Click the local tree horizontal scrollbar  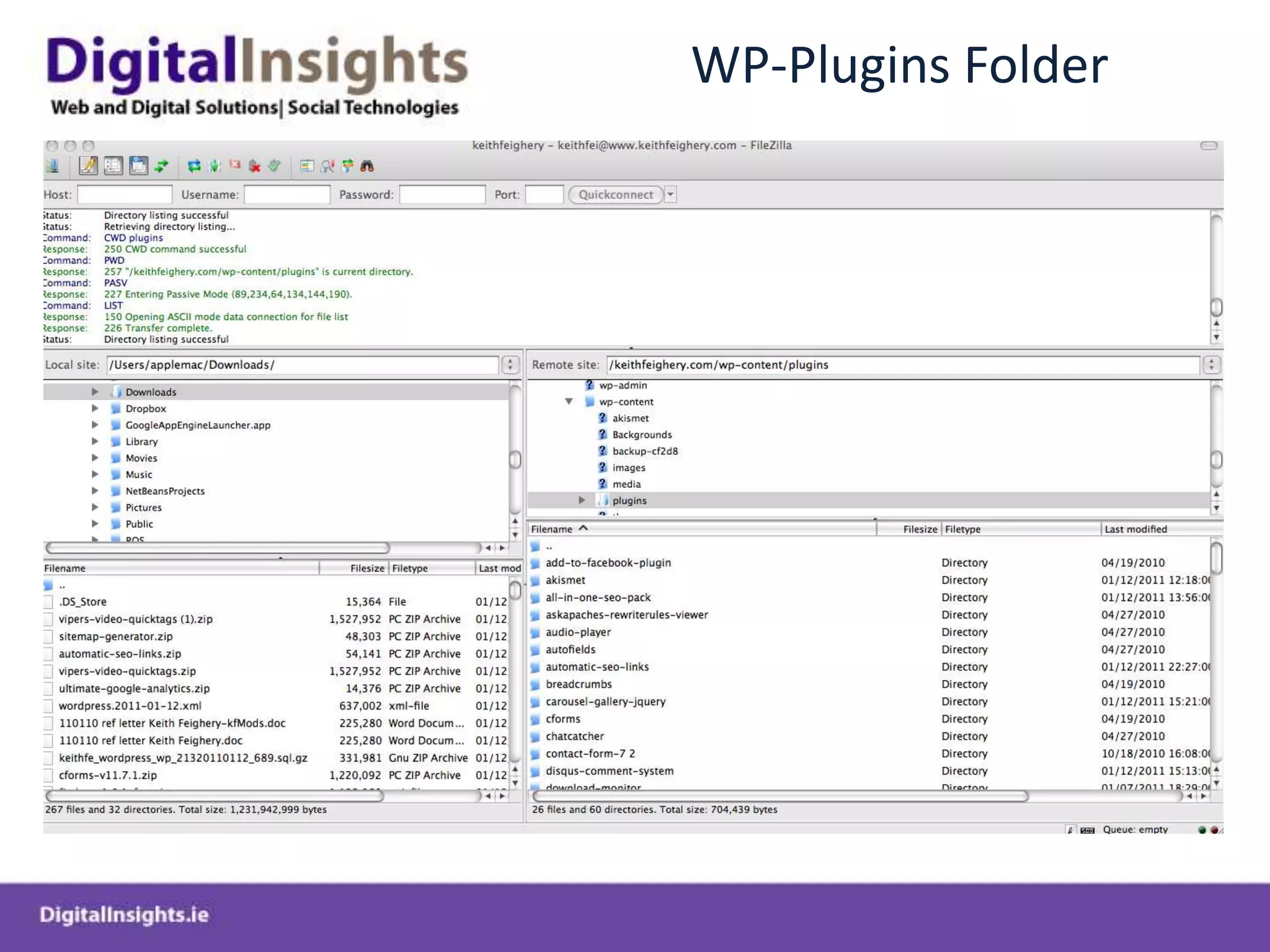coord(218,548)
